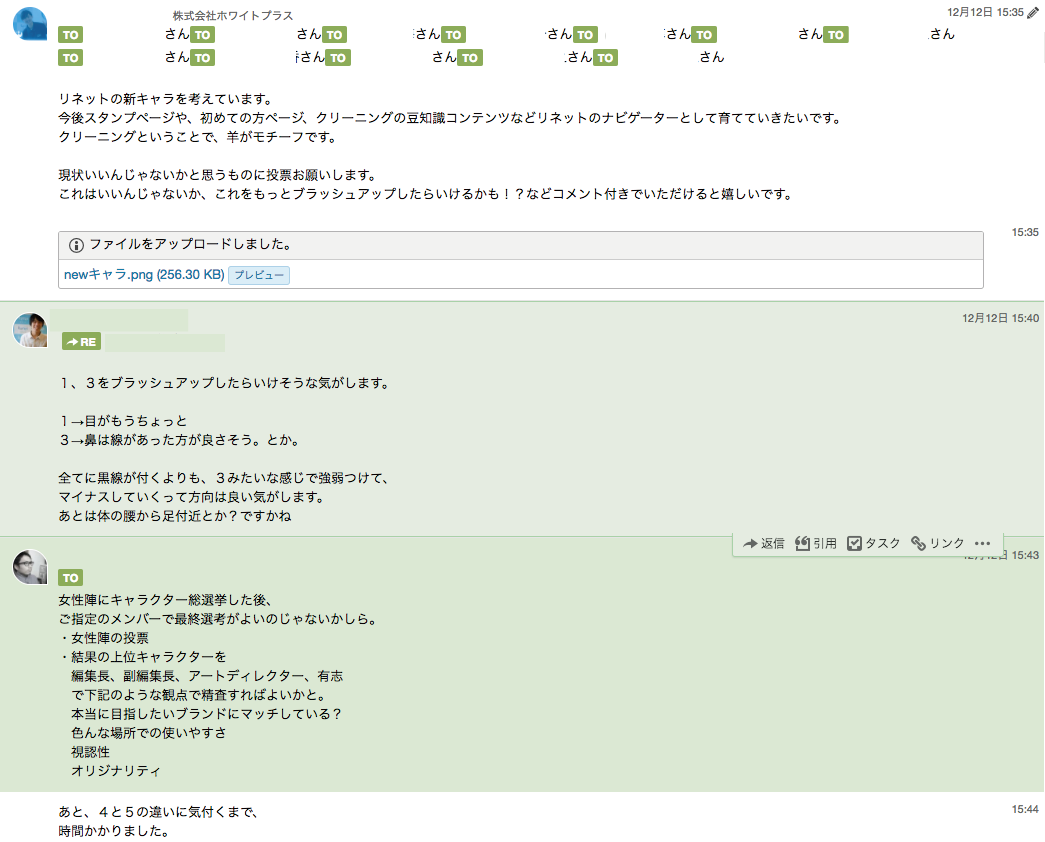The width and height of the screenshot is (1045, 842).
Task: Click the bullet line ・女性陣の投票
Action: tap(104, 638)
